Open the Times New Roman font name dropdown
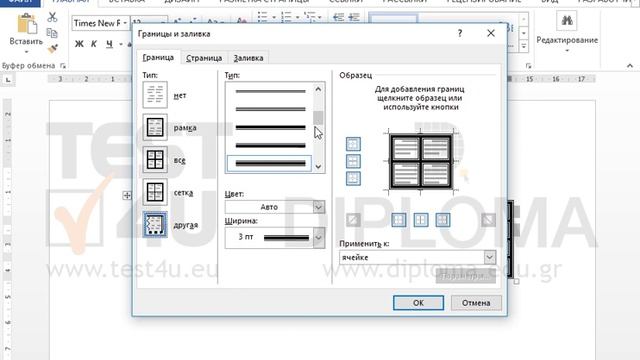Screen dimensions: 640x360 (125, 23)
